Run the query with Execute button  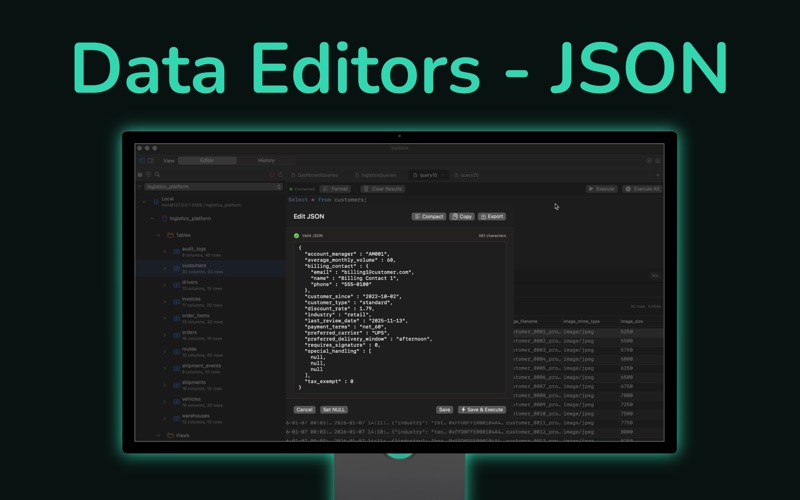coord(602,189)
